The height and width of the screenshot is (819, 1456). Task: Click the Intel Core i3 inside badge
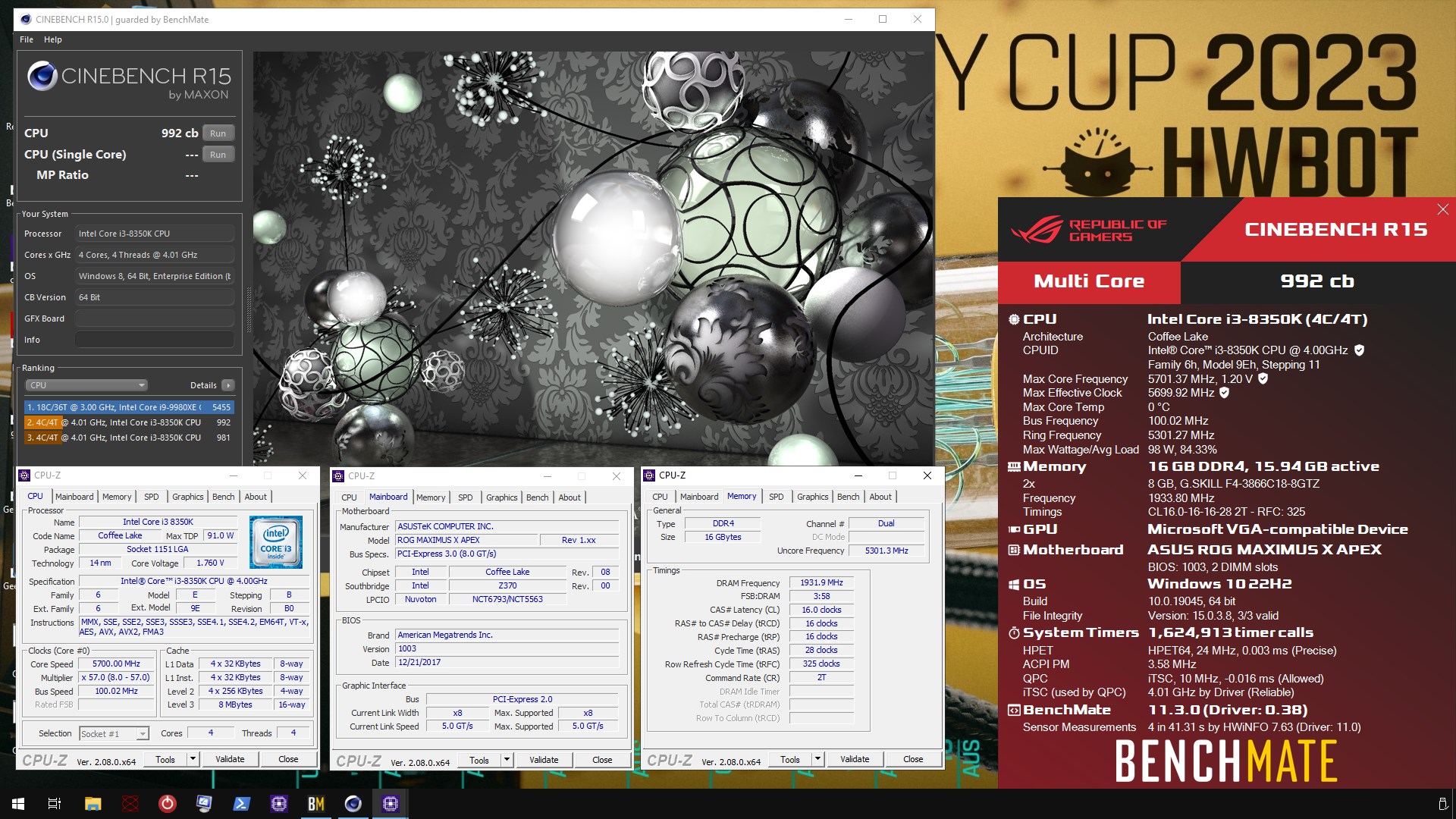click(x=276, y=542)
